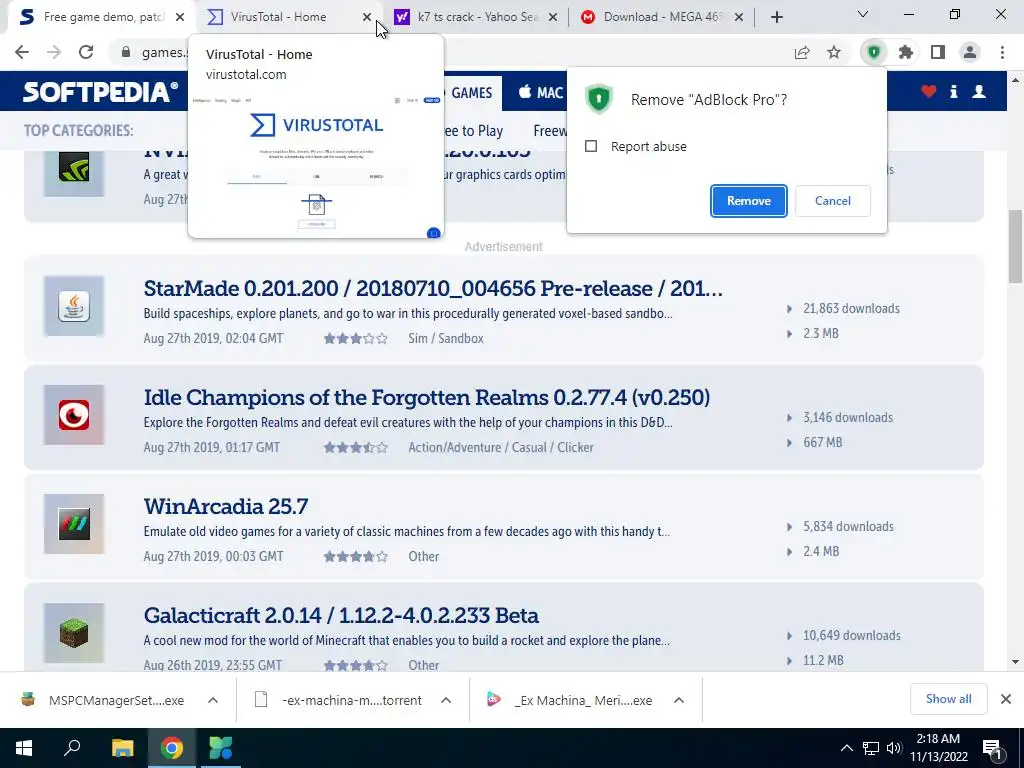The height and width of the screenshot is (768, 1024).
Task: Click the Softpedia info icon
Action: click(x=954, y=91)
